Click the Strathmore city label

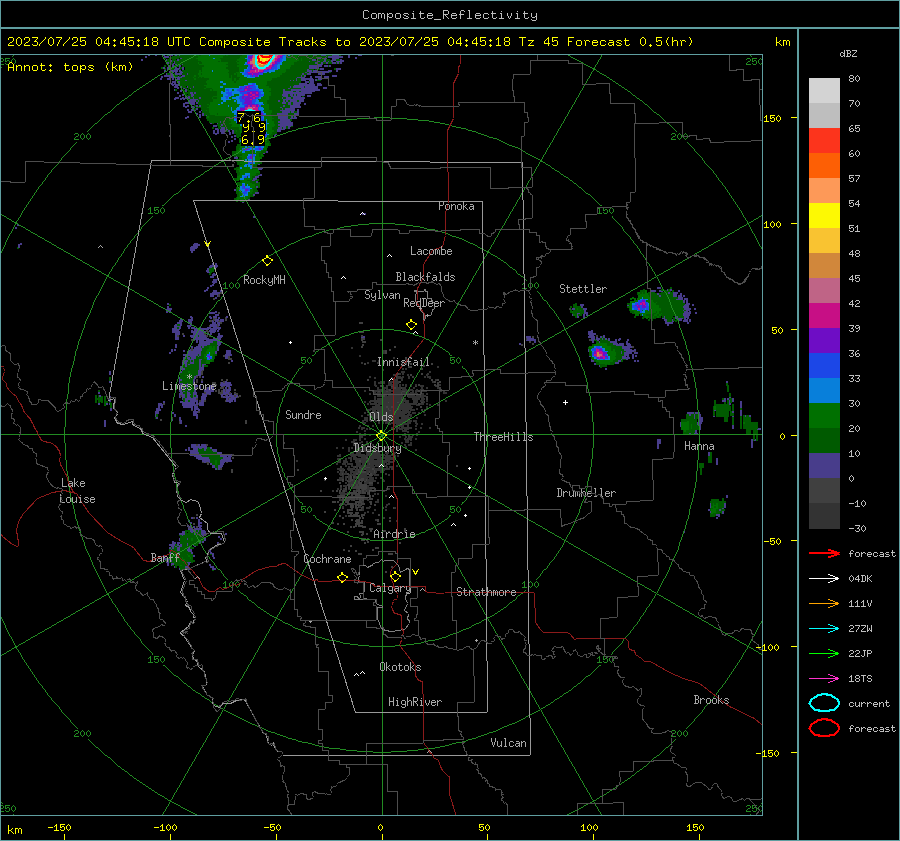486,592
